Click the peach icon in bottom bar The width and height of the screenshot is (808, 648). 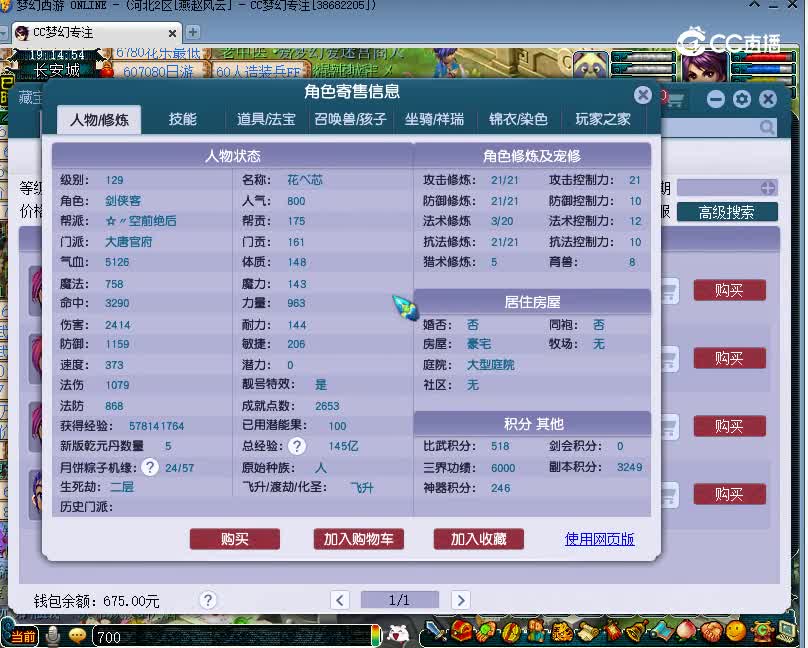(x=687, y=632)
